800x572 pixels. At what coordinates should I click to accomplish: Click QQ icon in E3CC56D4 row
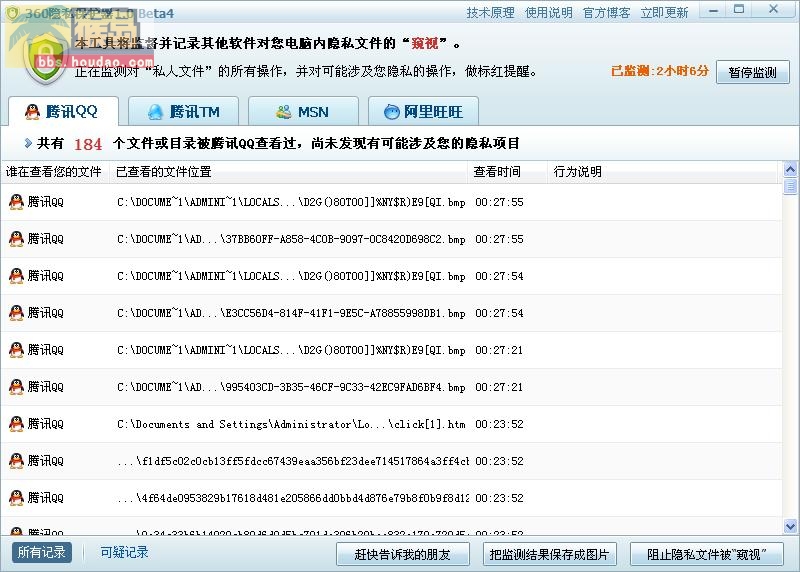(16, 313)
